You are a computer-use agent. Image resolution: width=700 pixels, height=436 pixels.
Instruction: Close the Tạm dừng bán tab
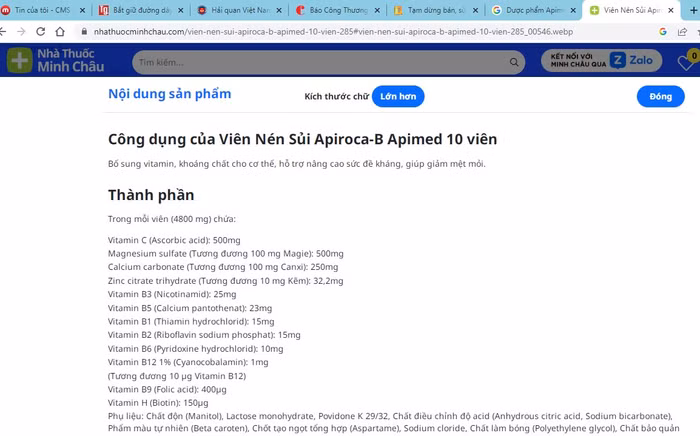coord(475,10)
